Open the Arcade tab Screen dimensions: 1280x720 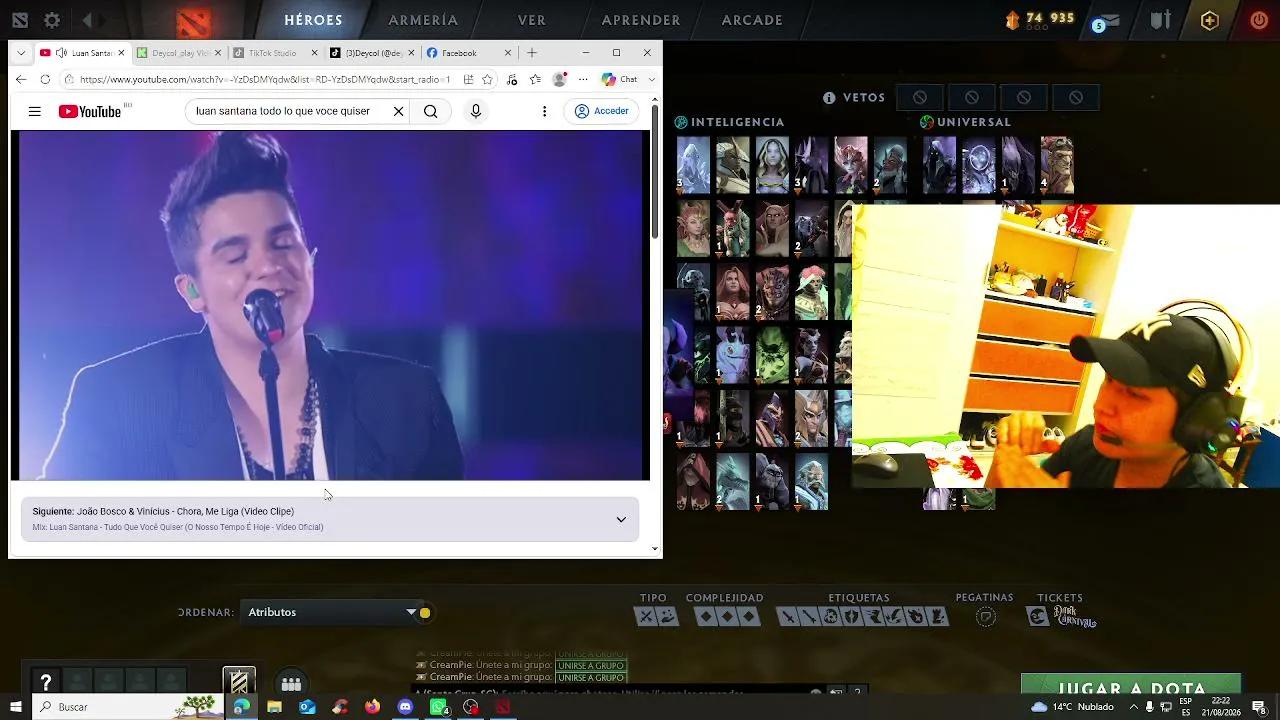point(752,20)
